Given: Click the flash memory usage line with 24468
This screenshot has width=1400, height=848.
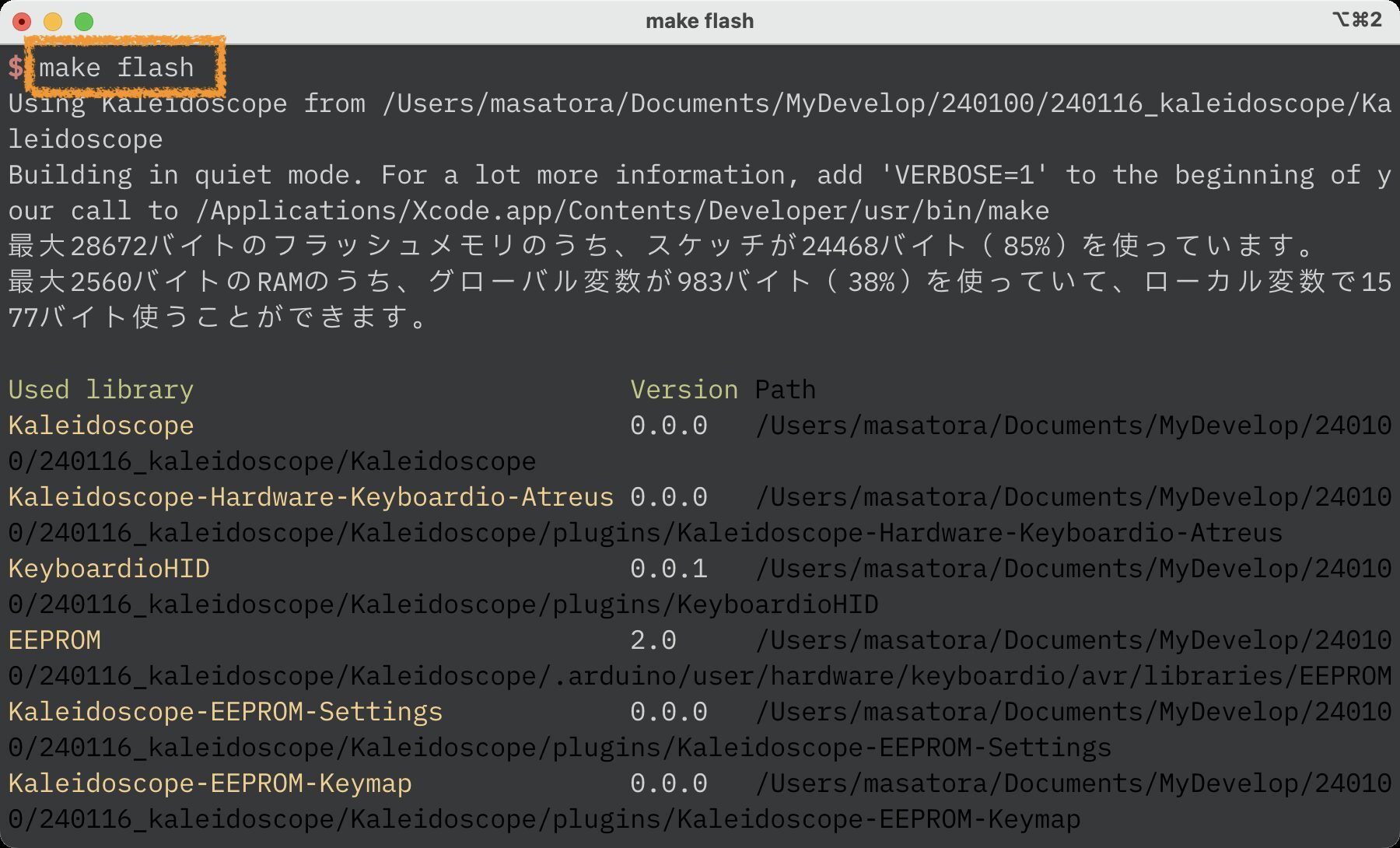Looking at the screenshot, I should pyautogui.click(x=661, y=247).
